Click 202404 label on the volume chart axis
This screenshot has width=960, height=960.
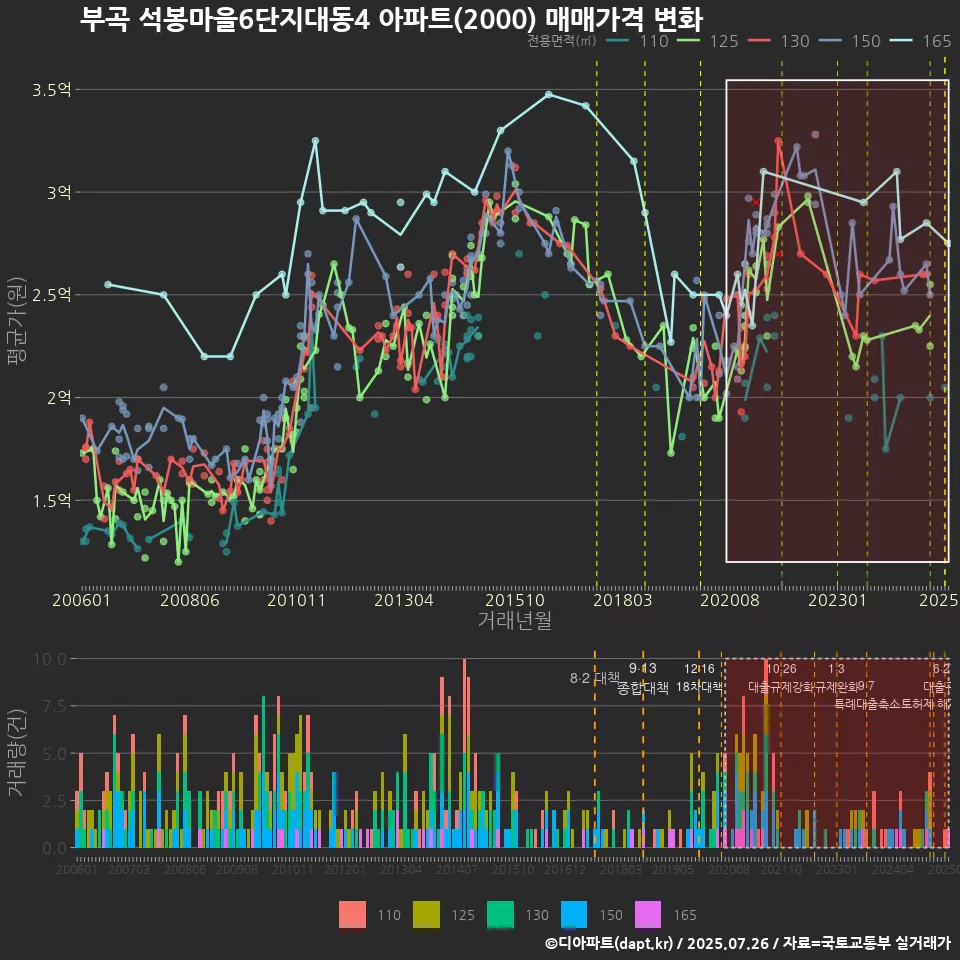click(893, 869)
